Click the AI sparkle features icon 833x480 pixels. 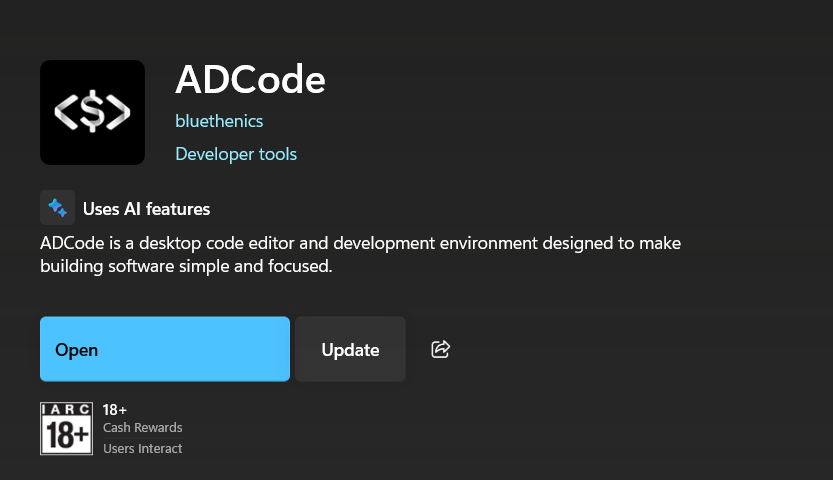57,208
